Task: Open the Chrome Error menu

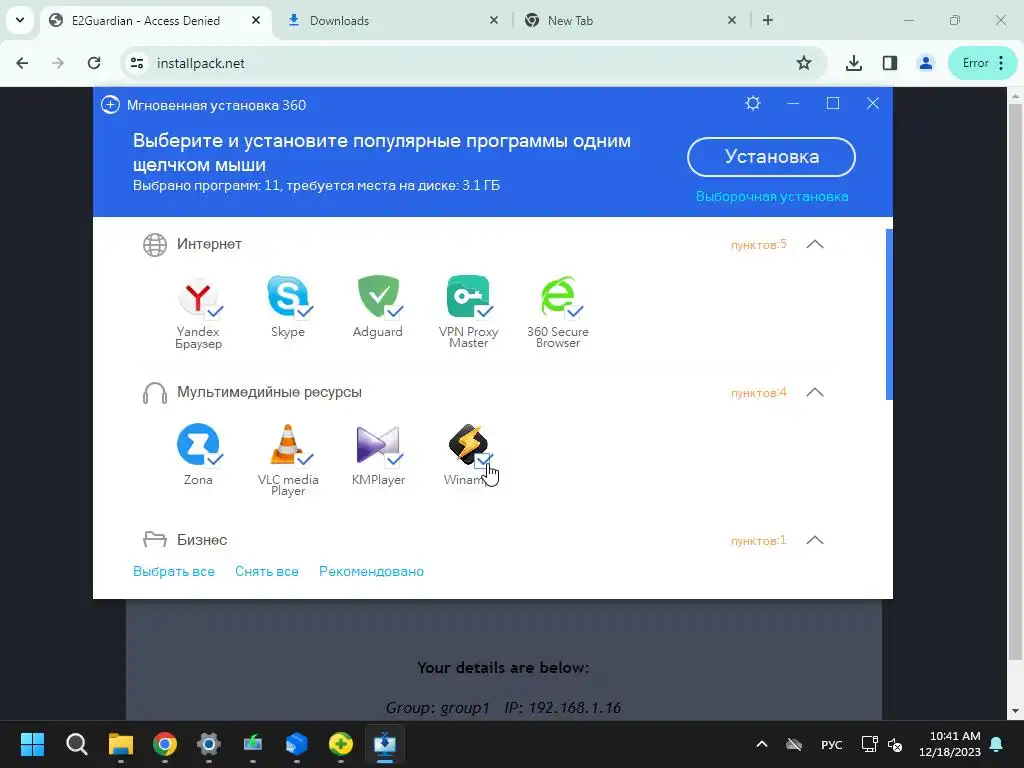Action: [x=983, y=63]
